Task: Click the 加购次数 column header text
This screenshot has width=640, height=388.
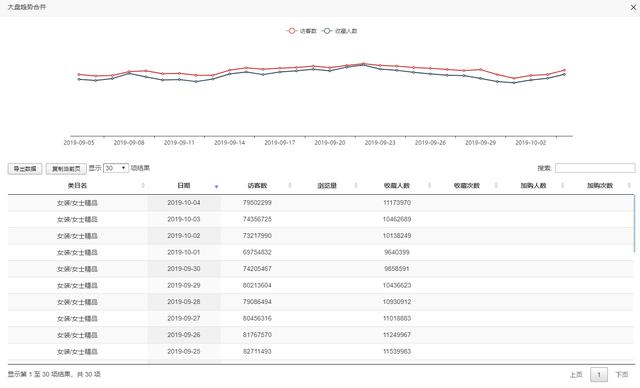Action: pyautogui.click(x=600, y=186)
